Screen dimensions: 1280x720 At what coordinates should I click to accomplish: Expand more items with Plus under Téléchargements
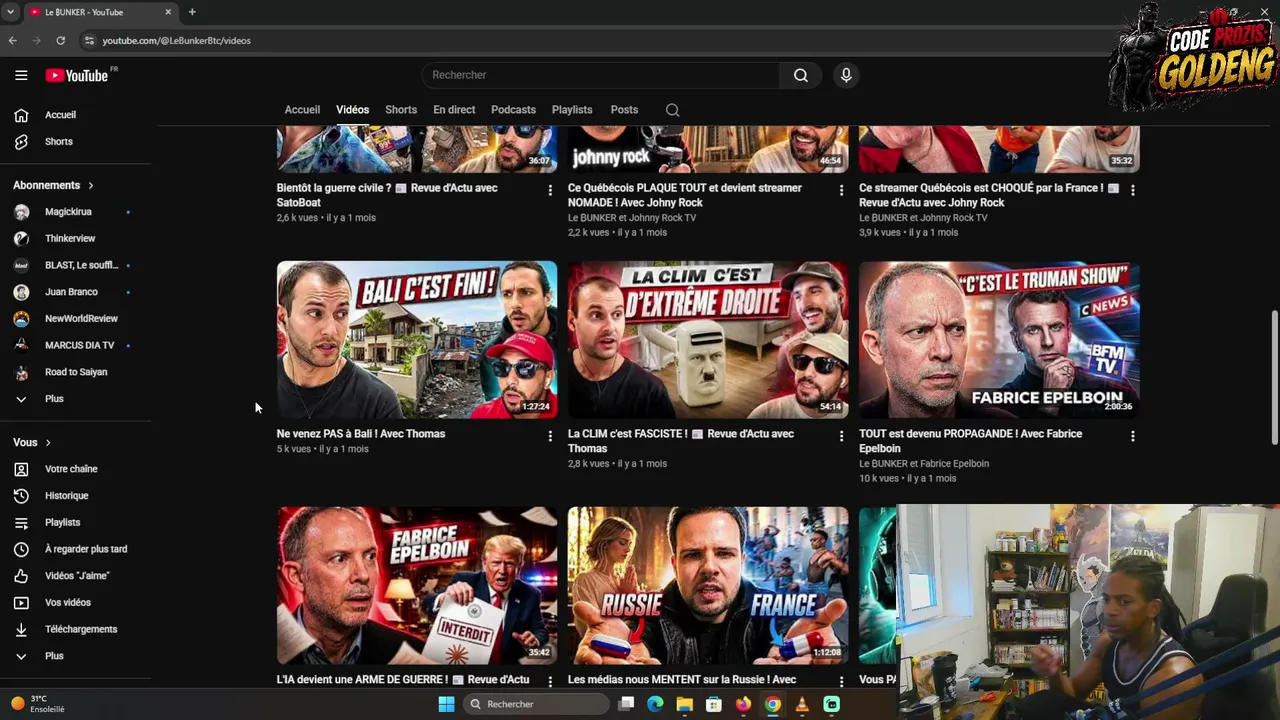click(x=54, y=656)
